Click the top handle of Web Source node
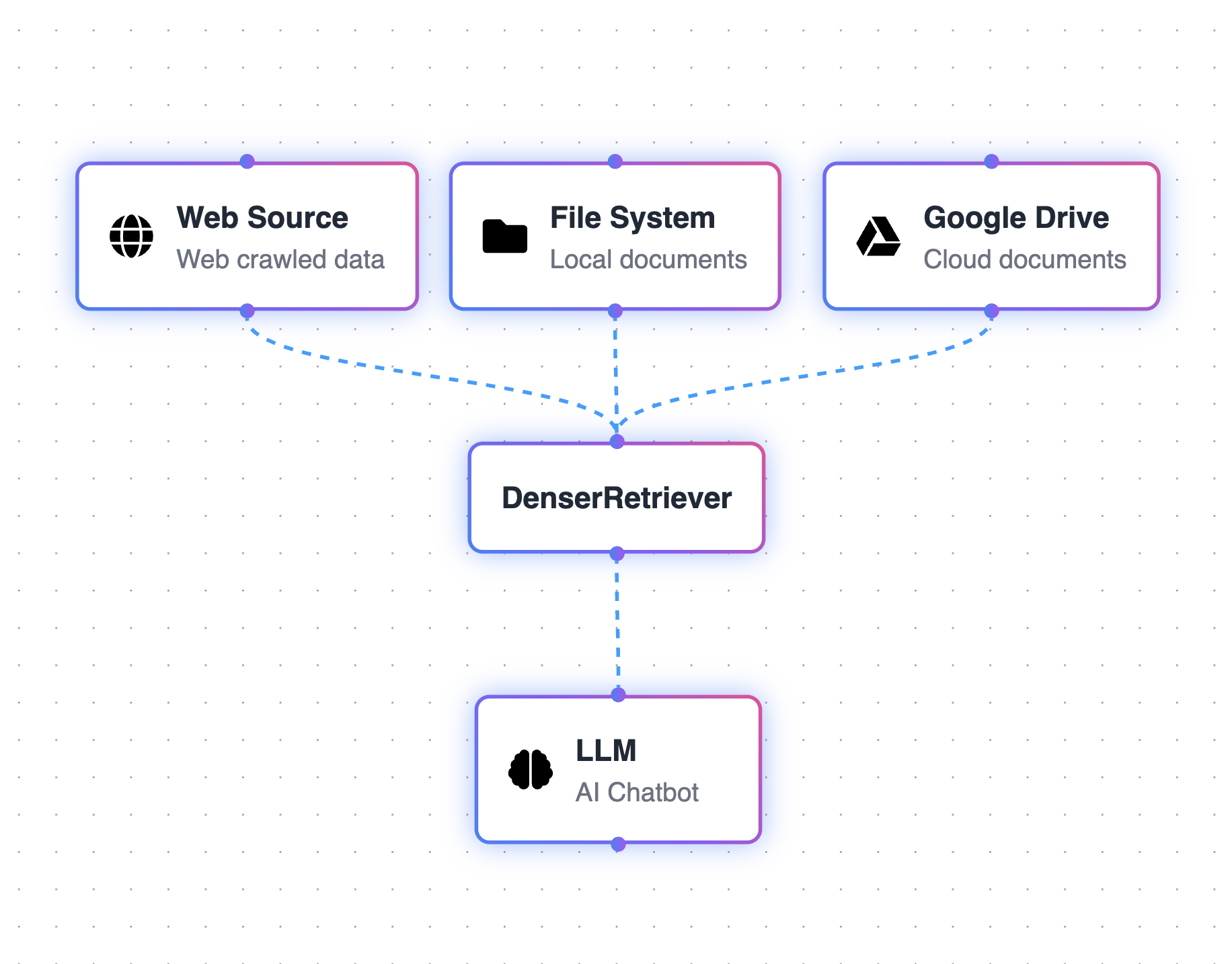 click(x=247, y=161)
